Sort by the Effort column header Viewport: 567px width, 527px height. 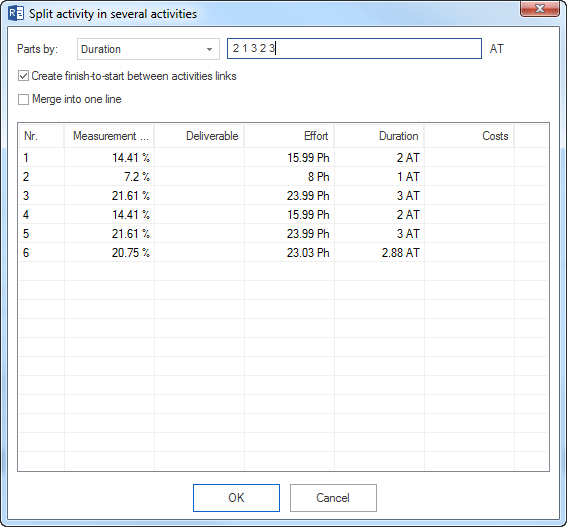(289, 136)
